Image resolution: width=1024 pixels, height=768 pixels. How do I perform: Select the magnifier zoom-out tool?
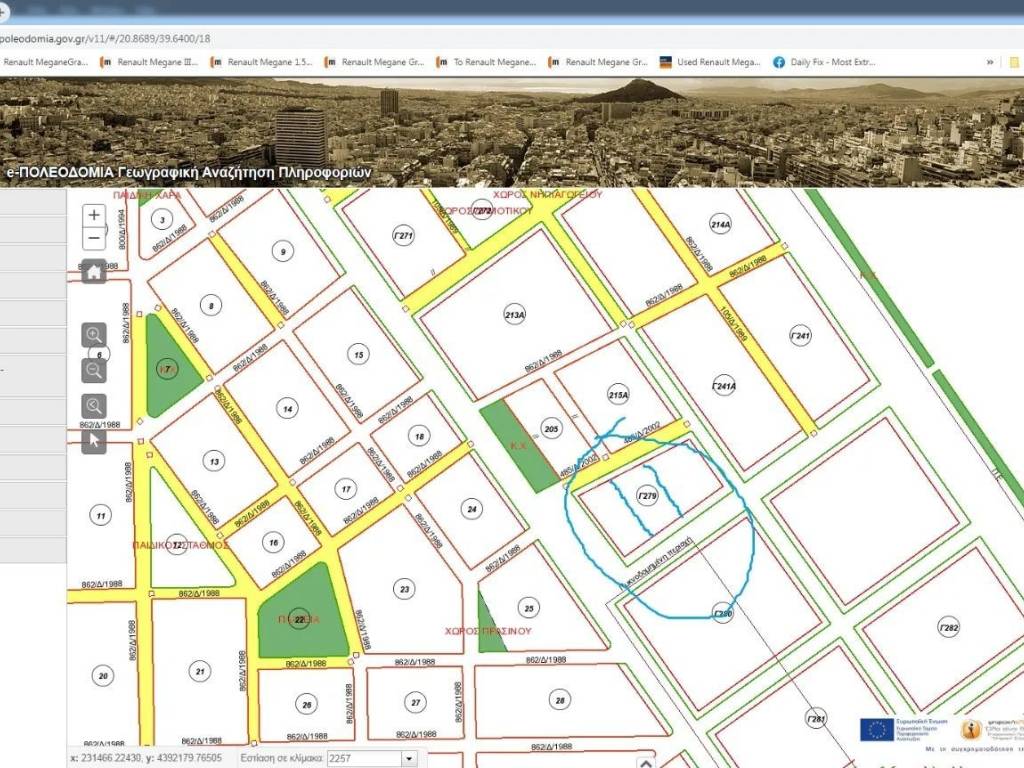coord(94,371)
